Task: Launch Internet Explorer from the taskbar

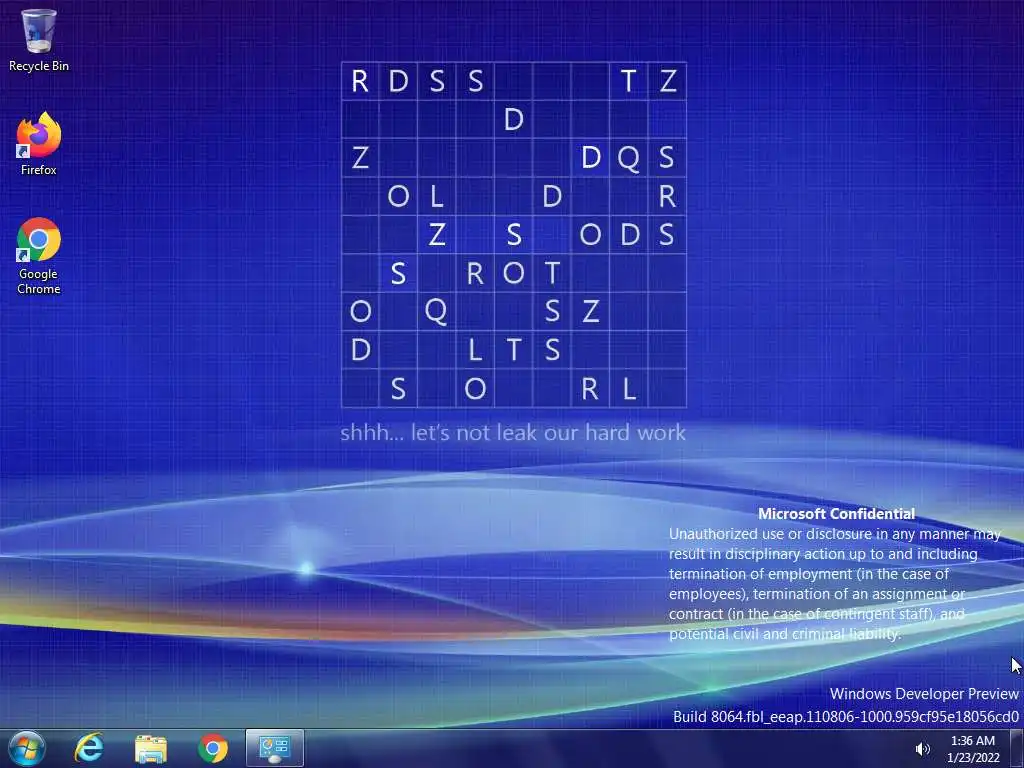Action: click(89, 748)
